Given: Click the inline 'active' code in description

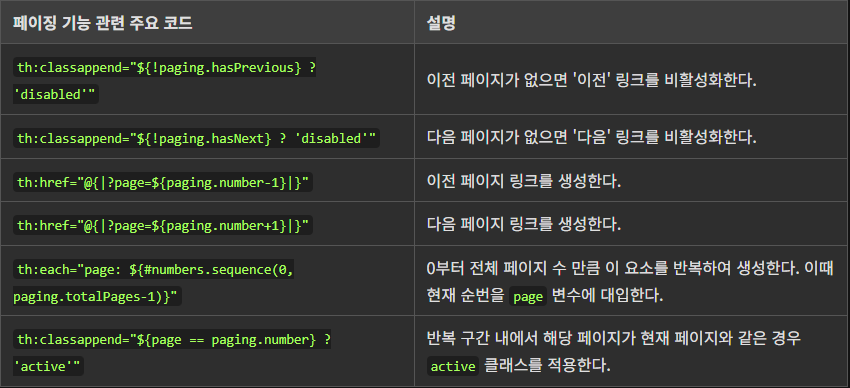Looking at the screenshot, I should 453,367.
